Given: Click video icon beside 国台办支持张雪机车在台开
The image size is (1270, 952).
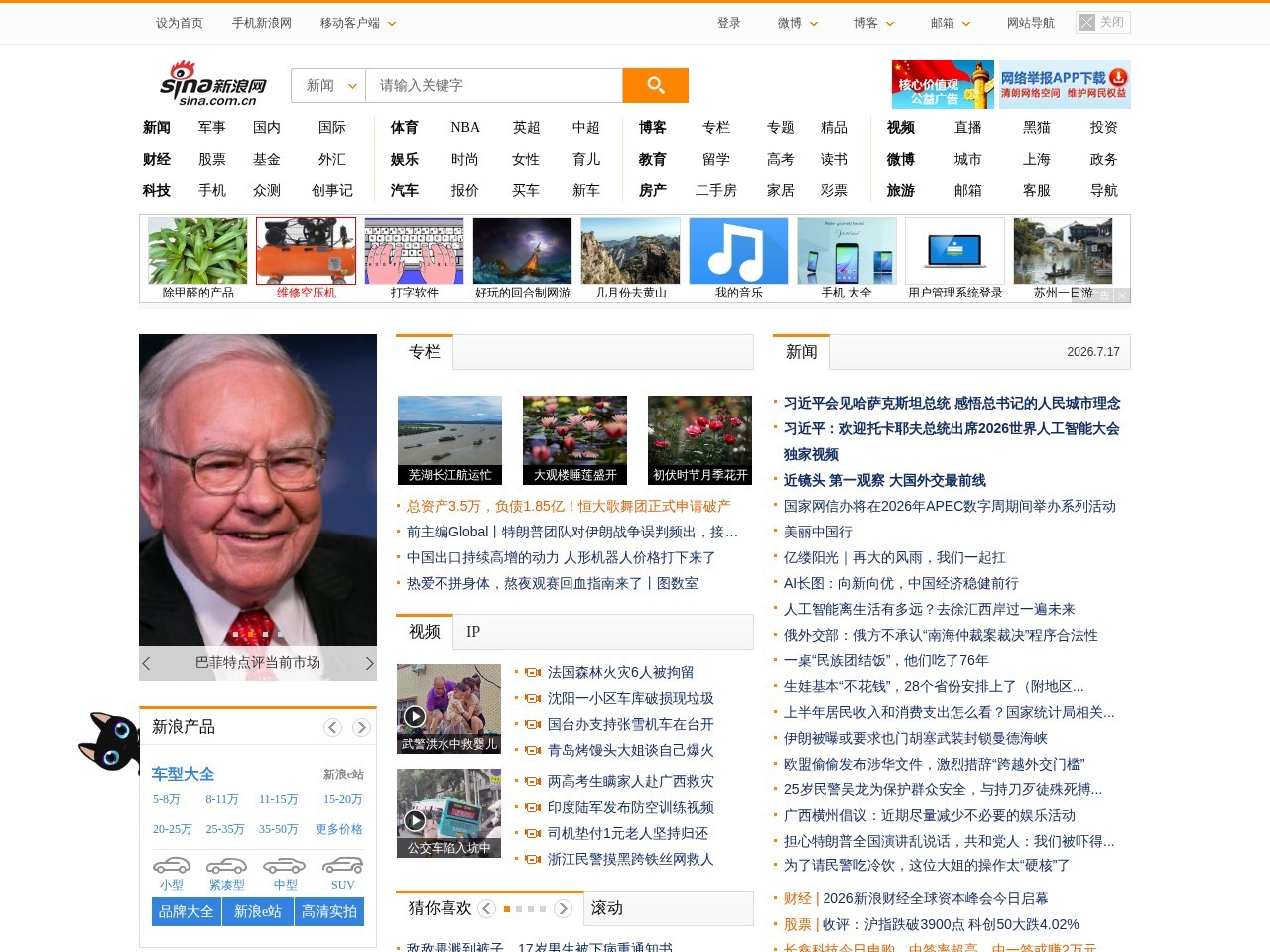Looking at the screenshot, I should point(533,725).
